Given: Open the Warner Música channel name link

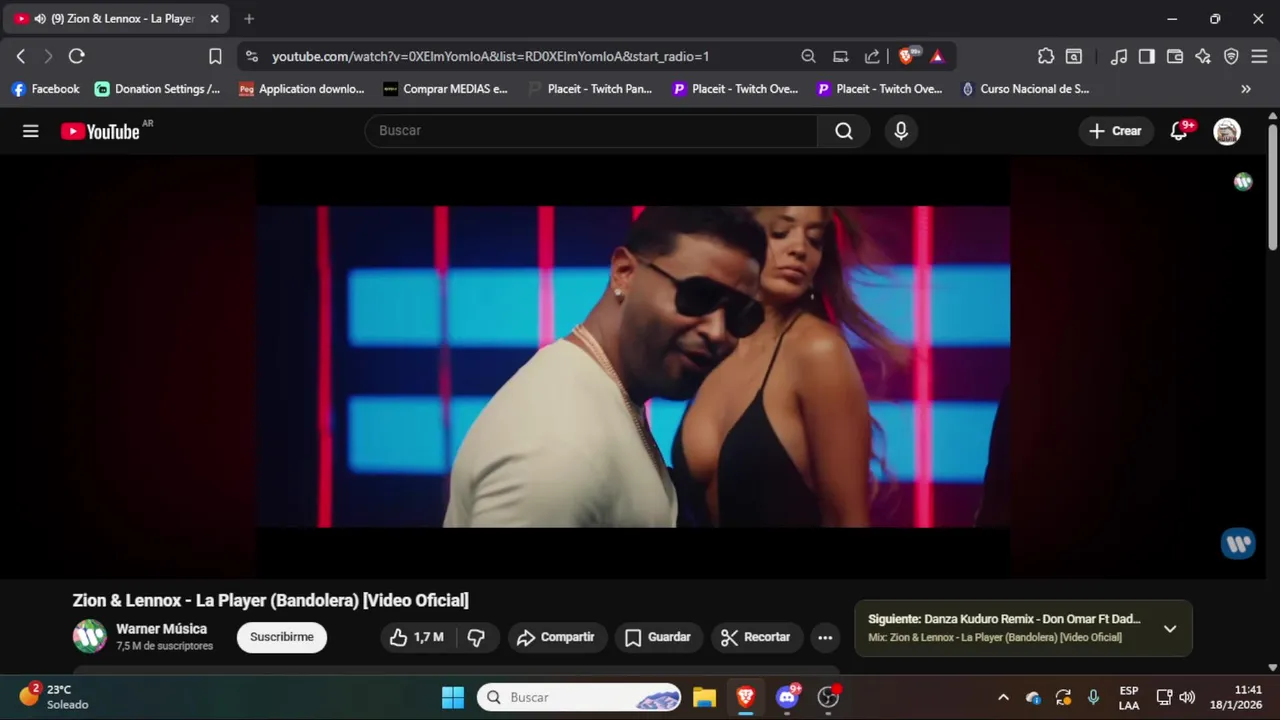Looking at the screenshot, I should click(x=161, y=629).
